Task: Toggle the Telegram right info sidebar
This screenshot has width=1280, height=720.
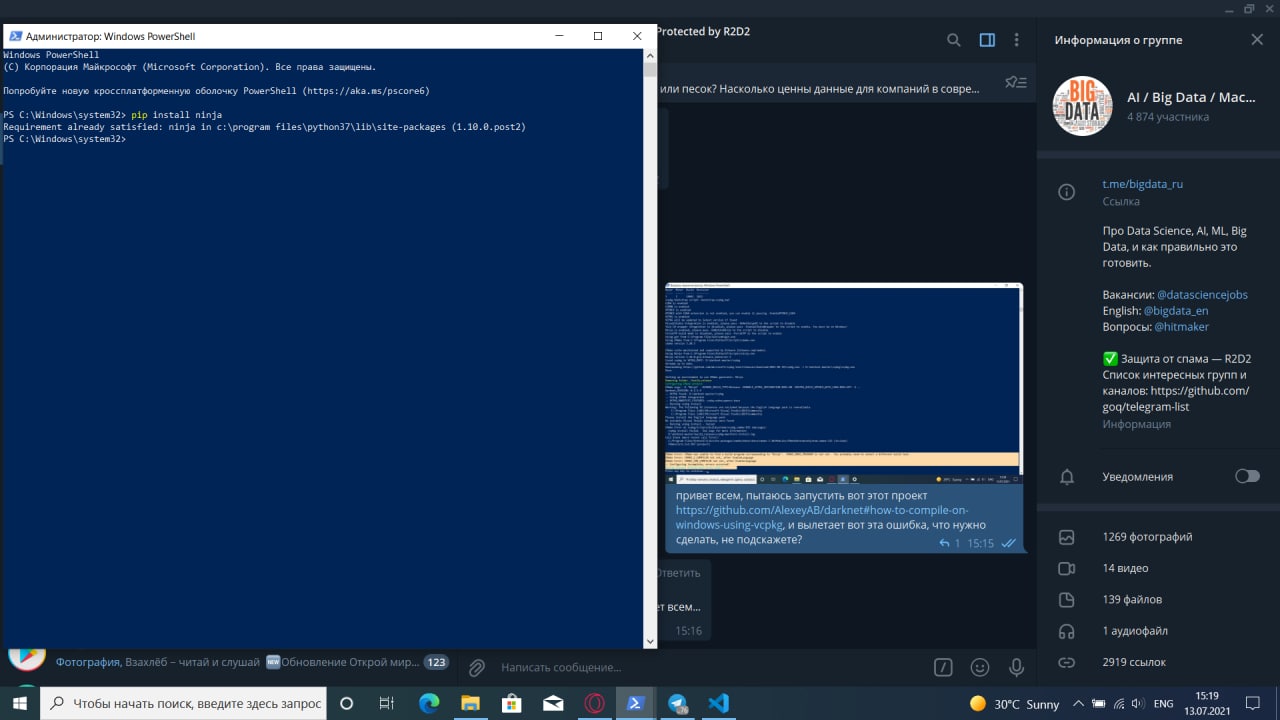Action: point(987,40)
